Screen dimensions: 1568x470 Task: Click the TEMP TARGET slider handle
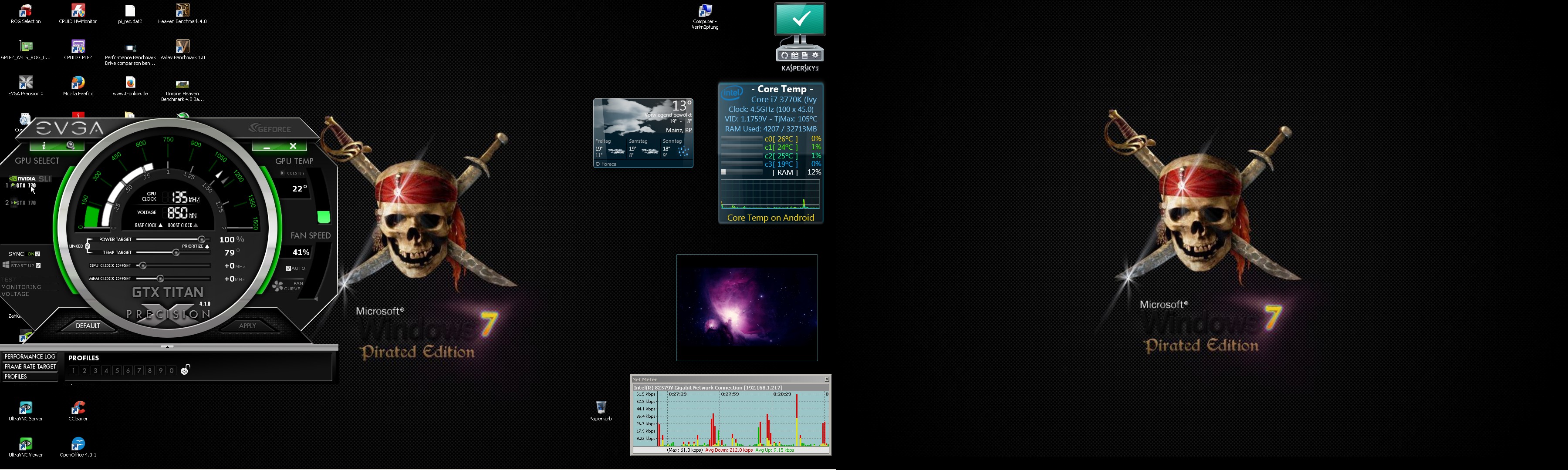(x=176, y=253)
